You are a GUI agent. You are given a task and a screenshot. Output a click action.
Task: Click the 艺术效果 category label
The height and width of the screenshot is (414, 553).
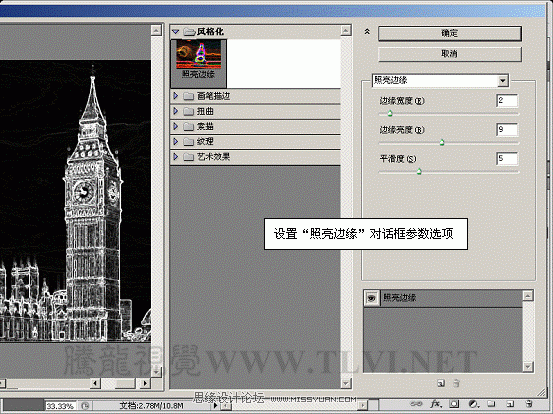[x=213, y=157]
